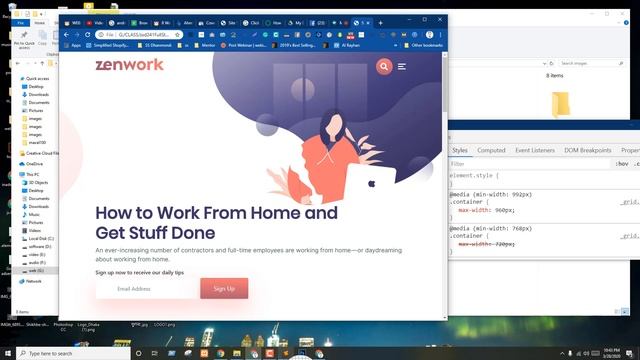Select software (D:) drive
The width and height of the screenshot is (640, 360).
point(37,247)
